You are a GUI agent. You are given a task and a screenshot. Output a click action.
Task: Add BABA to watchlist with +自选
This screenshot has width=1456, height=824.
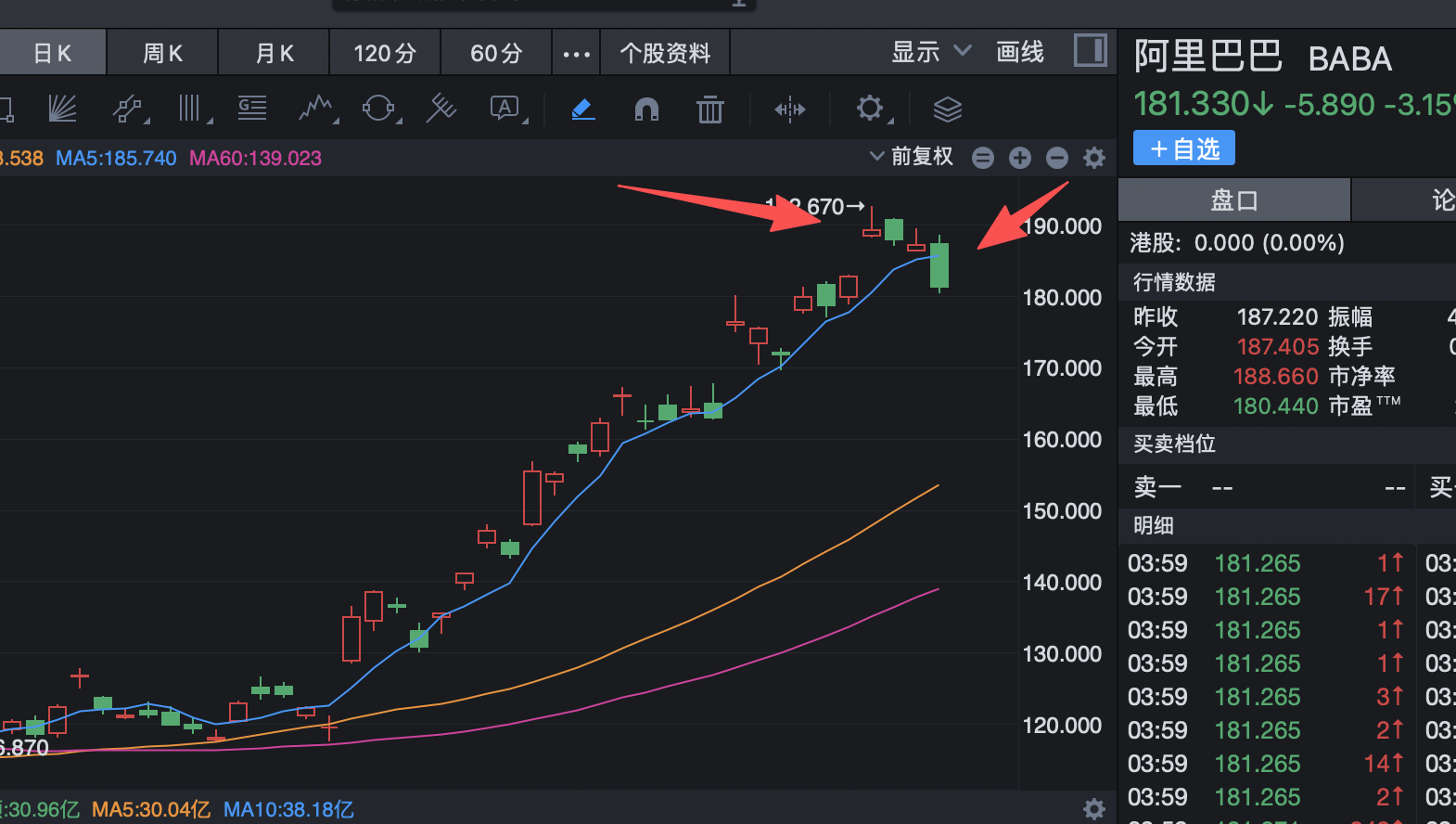[x=1184, y=148]
